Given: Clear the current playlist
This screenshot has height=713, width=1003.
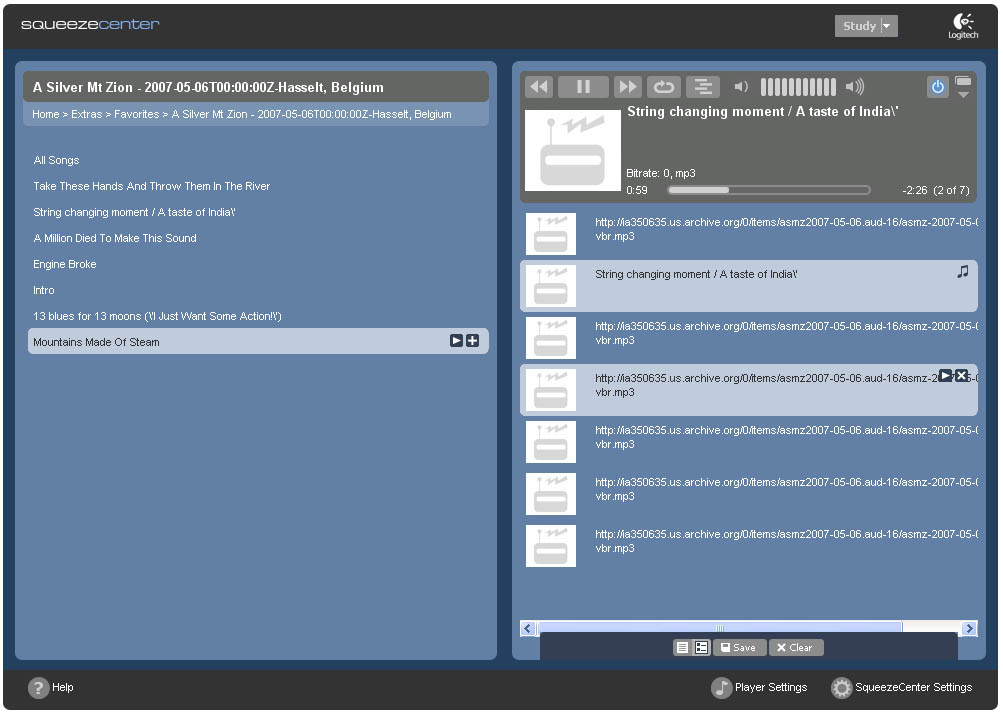Looking at the screenshot, I should (x=796, y=647).
